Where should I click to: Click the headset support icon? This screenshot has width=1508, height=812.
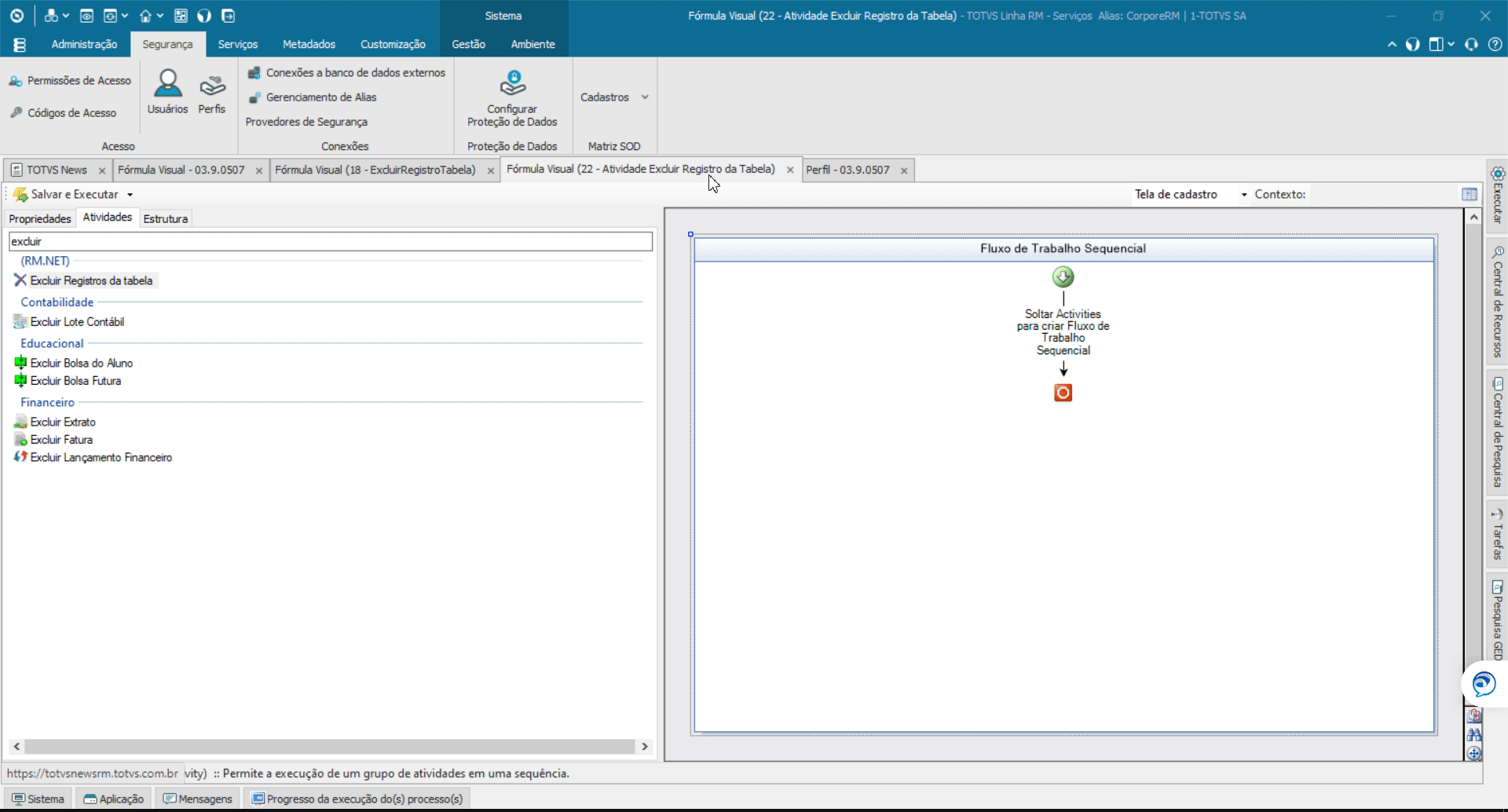[x=1471, y=45]
